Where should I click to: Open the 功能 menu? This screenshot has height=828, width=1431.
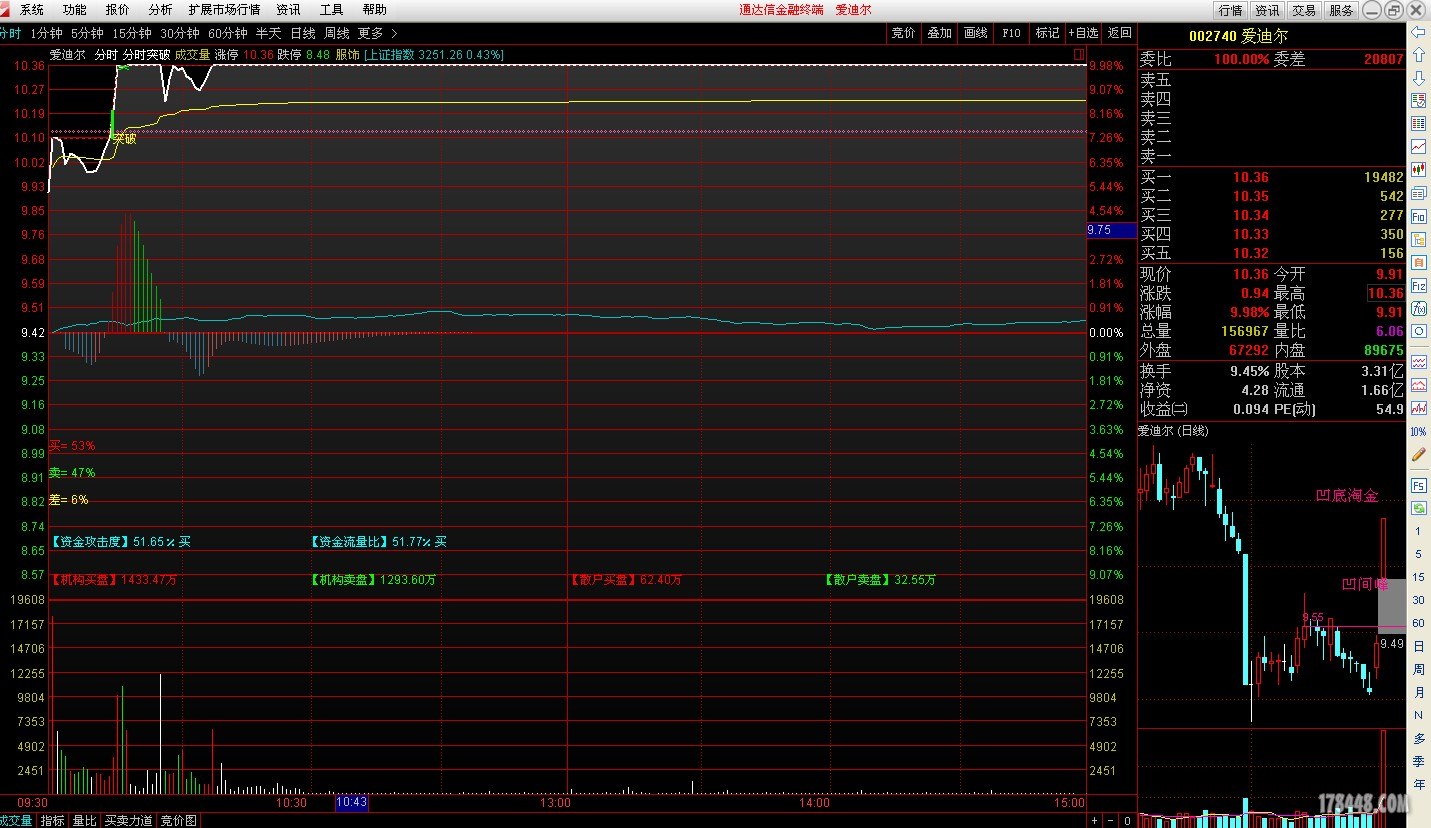[x=75, y=9]
